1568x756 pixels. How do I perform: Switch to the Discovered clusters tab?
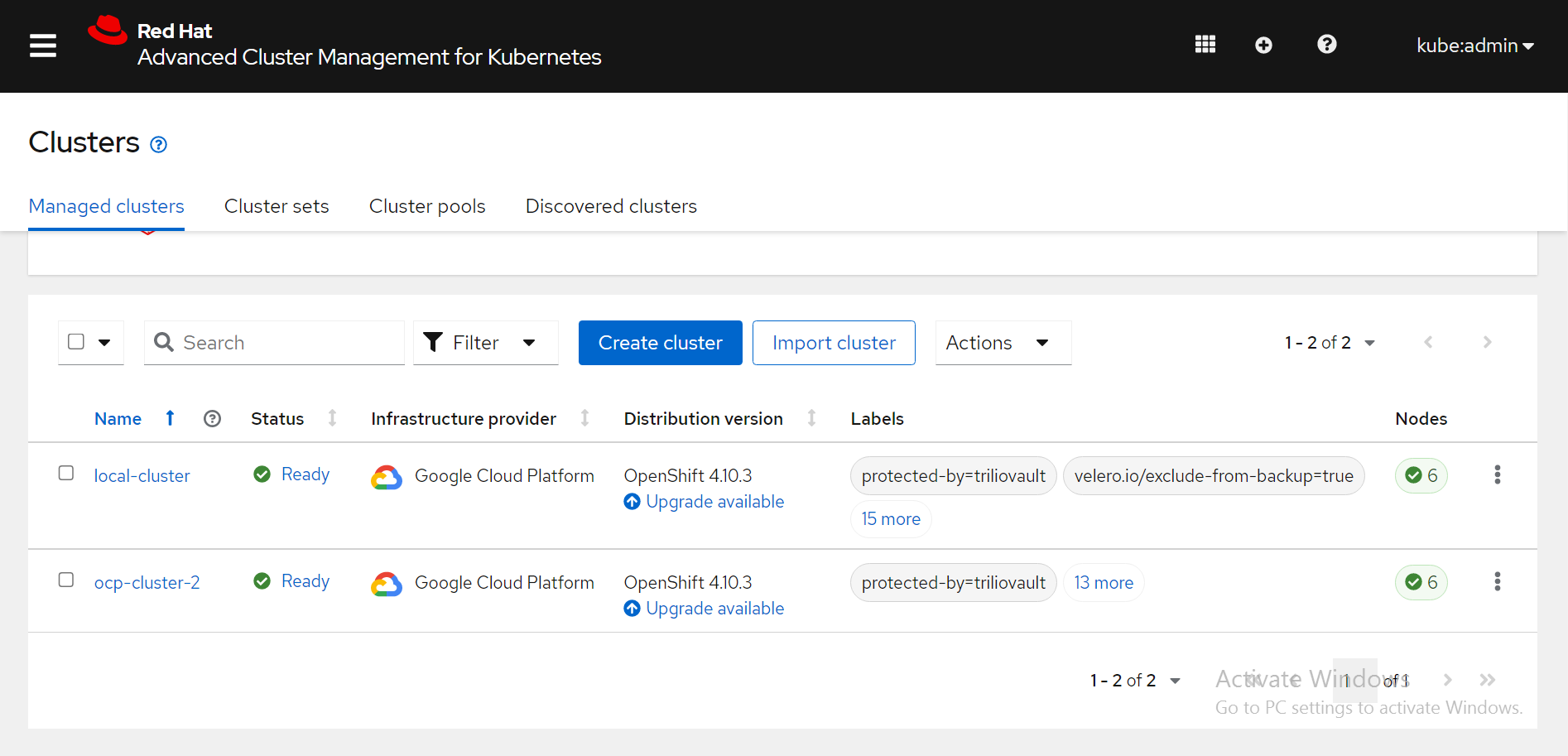pos(611,206)
